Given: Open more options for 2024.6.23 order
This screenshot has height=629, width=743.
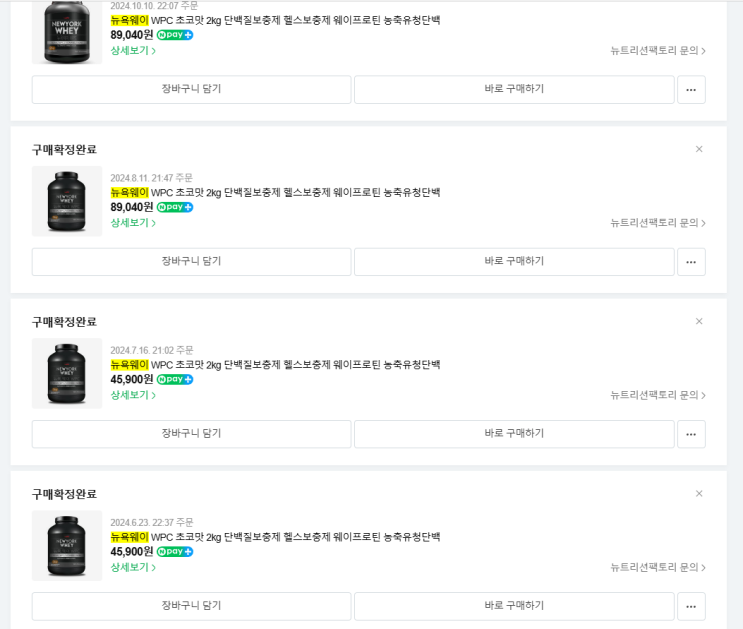Looking at the screenshot, I should tap(691, 606).
